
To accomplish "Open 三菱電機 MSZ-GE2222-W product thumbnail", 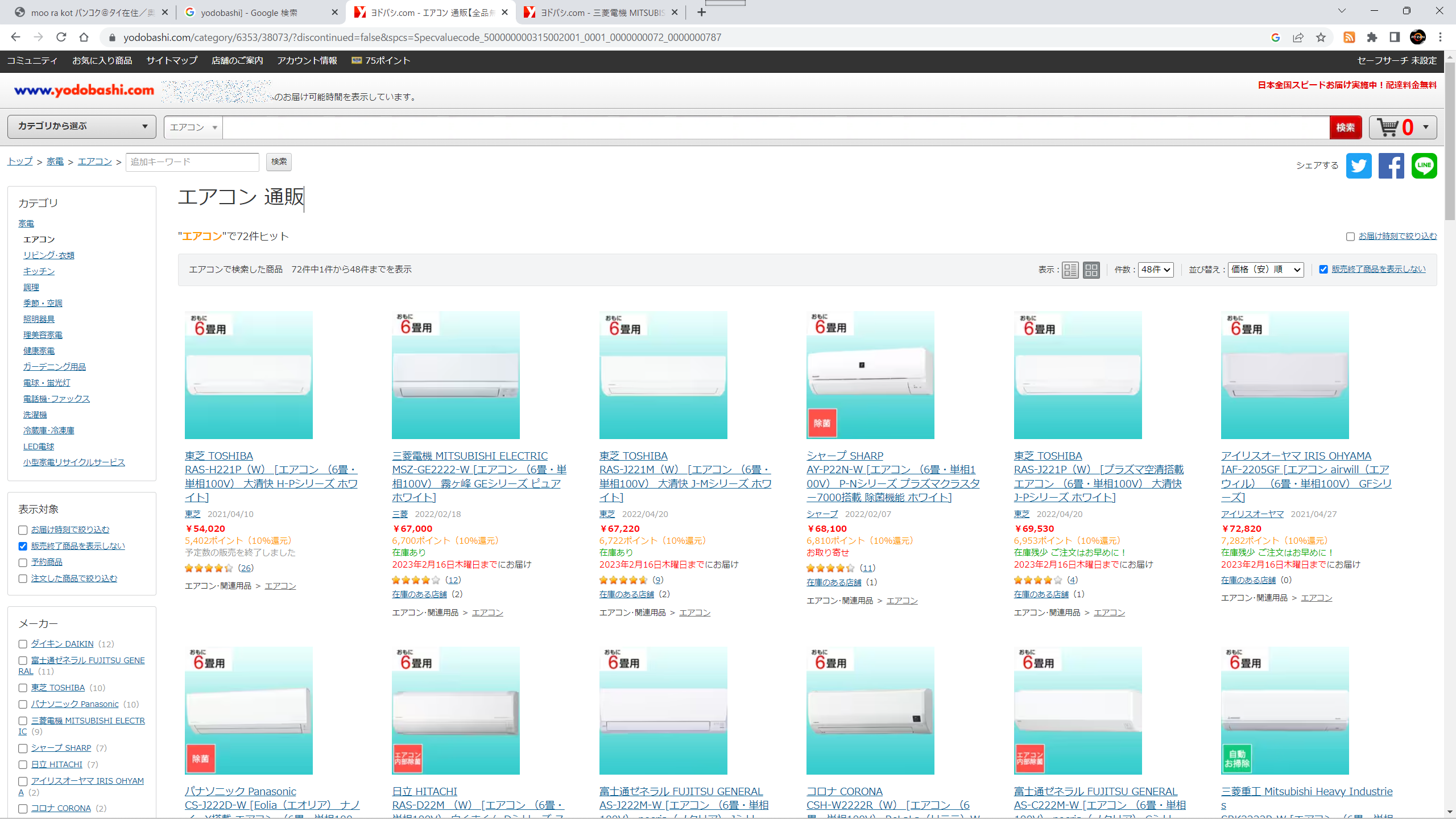I will [456, 375].
